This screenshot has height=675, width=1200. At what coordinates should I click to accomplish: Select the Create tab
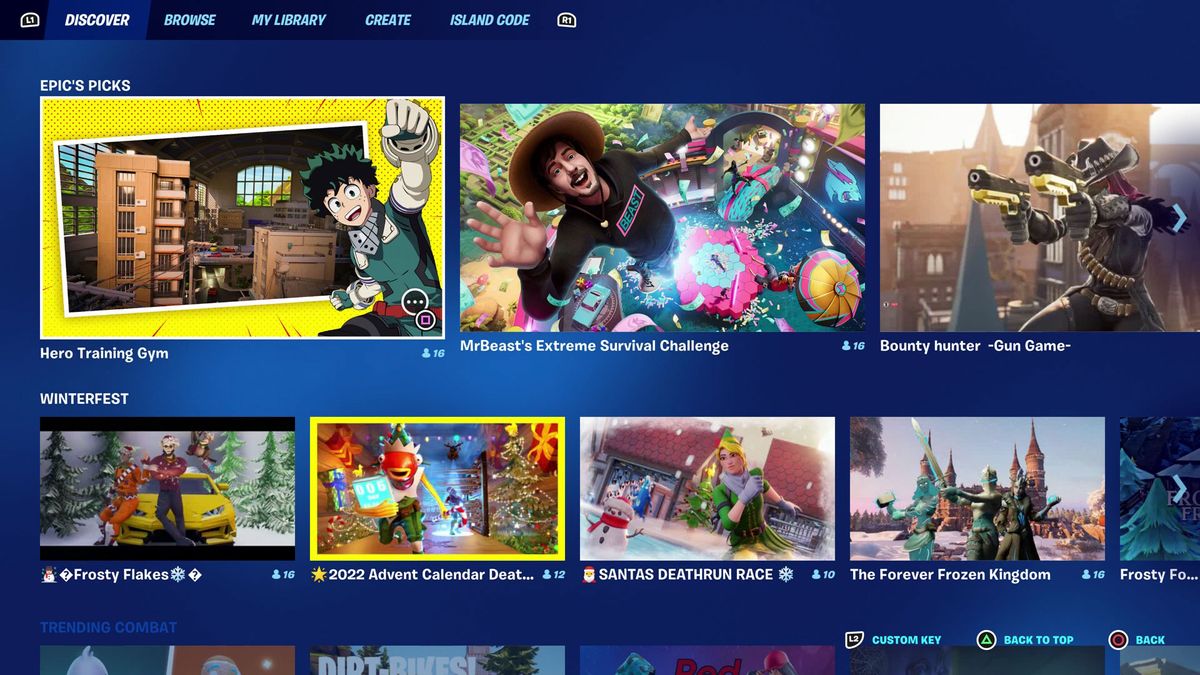[x=388, y=18]
